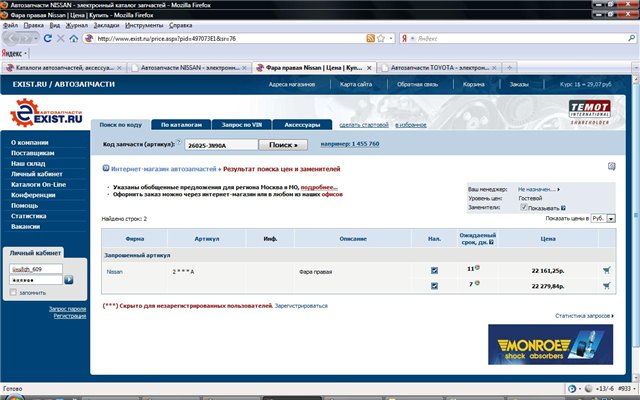Image resolution: width=640 pixels, height=400 pixels.
Task: Open the Monroe shock absorbers banner
Action: pos(551,344)
